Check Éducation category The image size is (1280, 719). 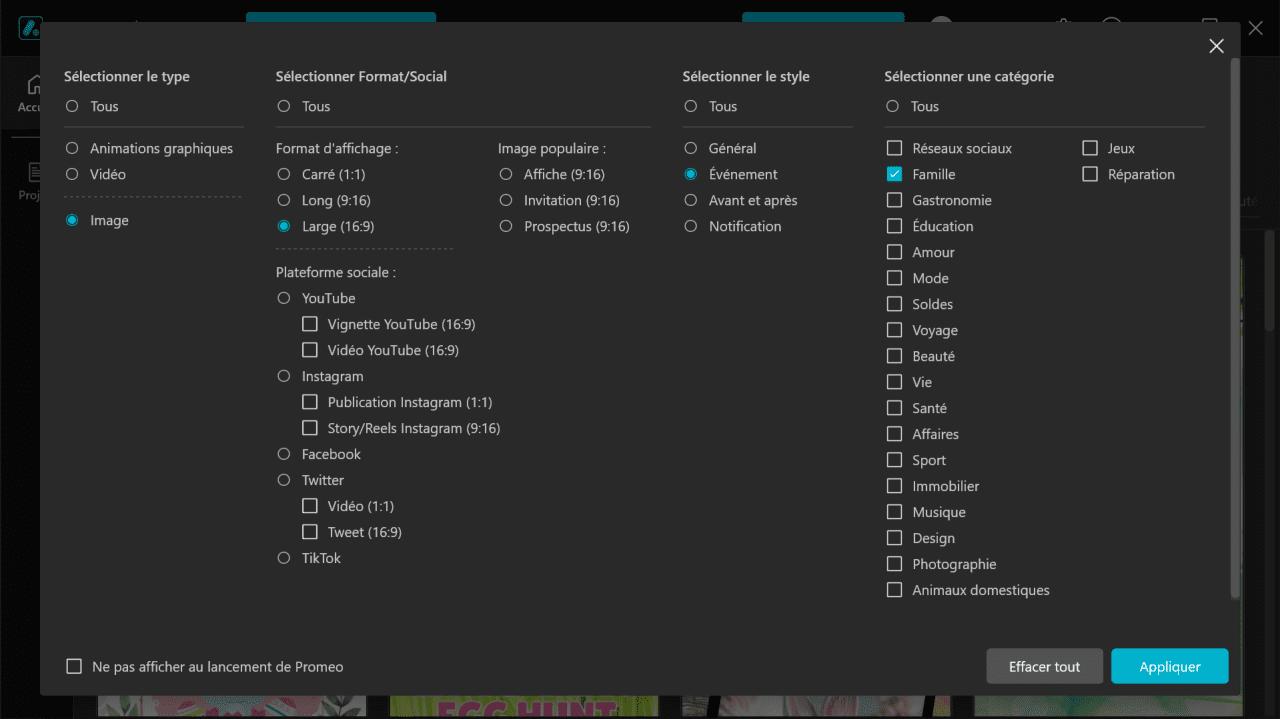895,226
